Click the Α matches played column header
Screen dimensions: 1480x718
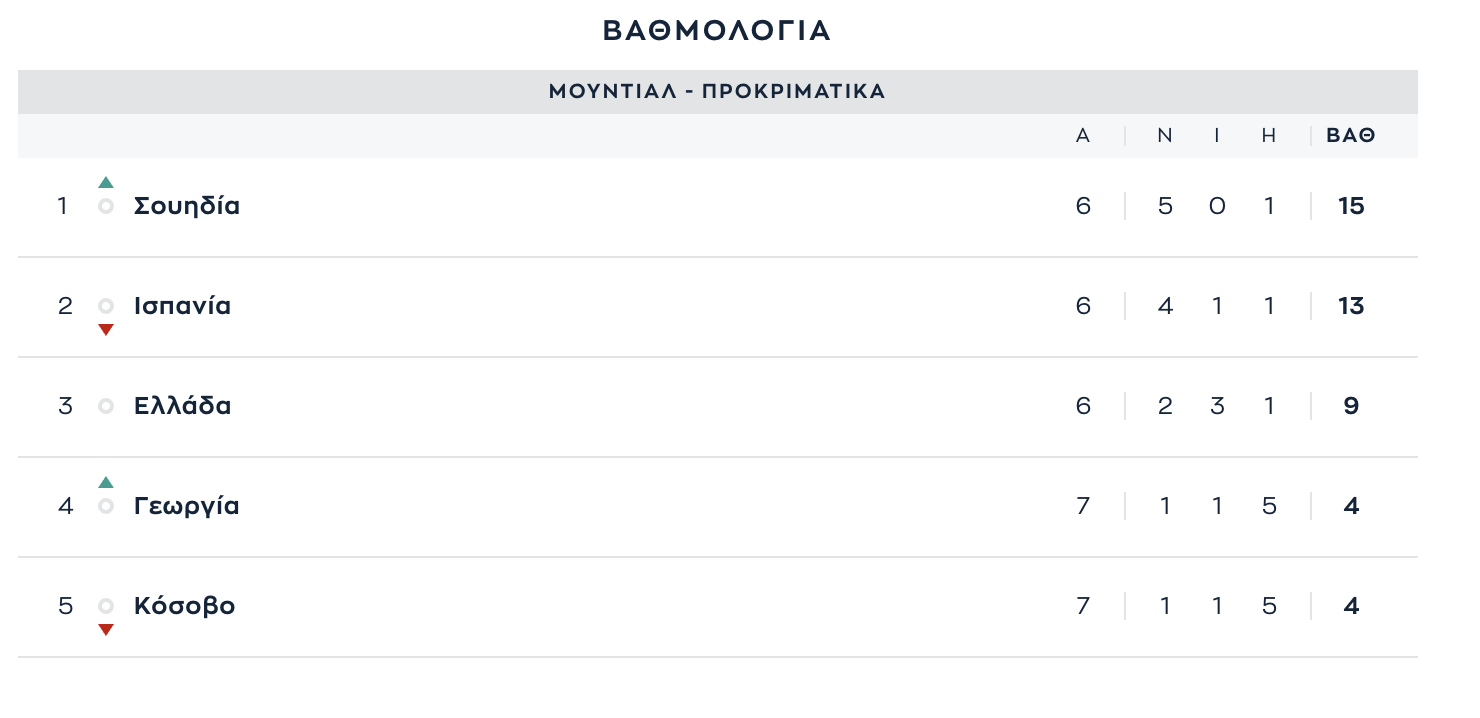[x=1083, y=136]
